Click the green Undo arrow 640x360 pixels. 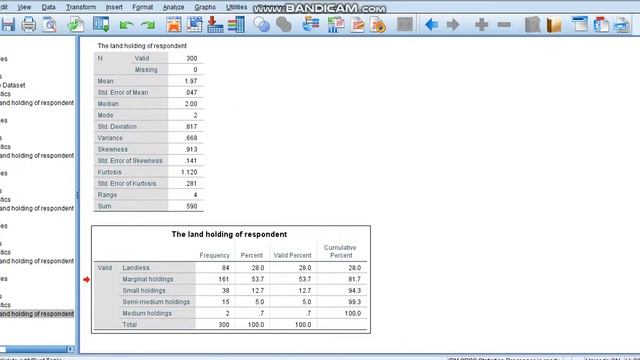click(x=126, y=25)
